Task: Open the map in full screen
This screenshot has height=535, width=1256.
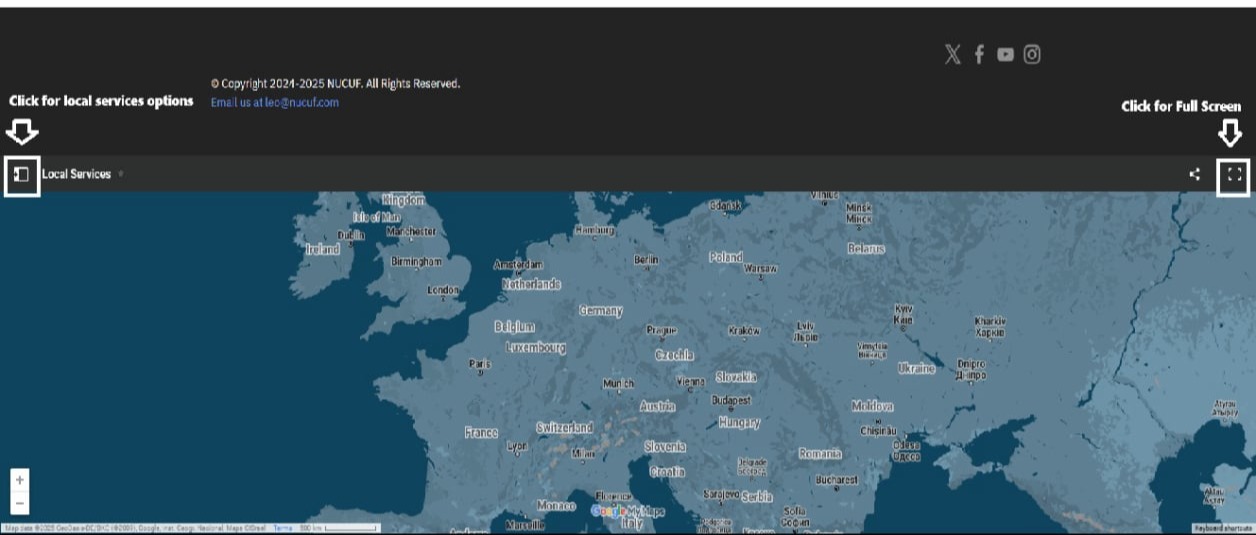Action: [x=1234, y=174]
